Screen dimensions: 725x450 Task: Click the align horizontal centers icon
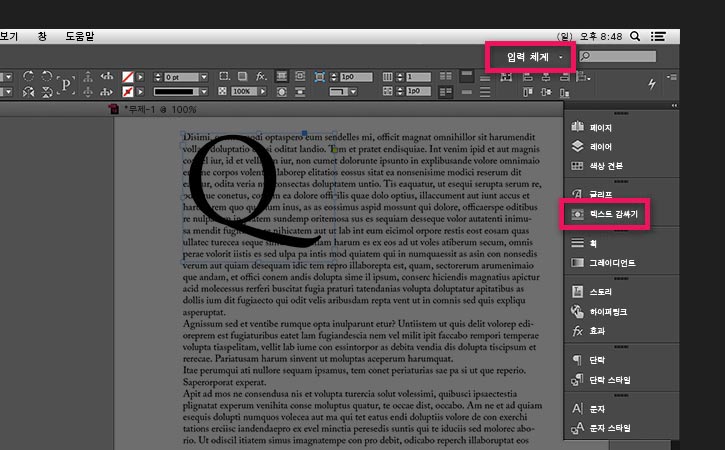546,77
